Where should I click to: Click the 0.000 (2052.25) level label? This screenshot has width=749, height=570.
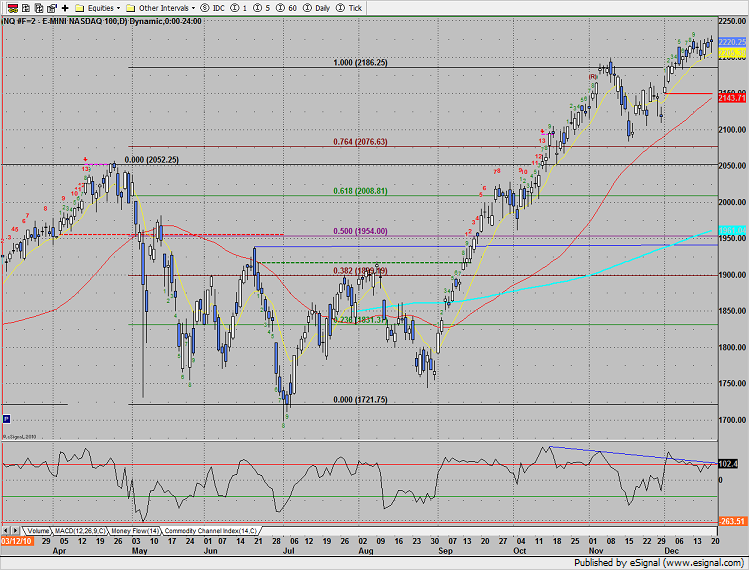coord(151,160)
